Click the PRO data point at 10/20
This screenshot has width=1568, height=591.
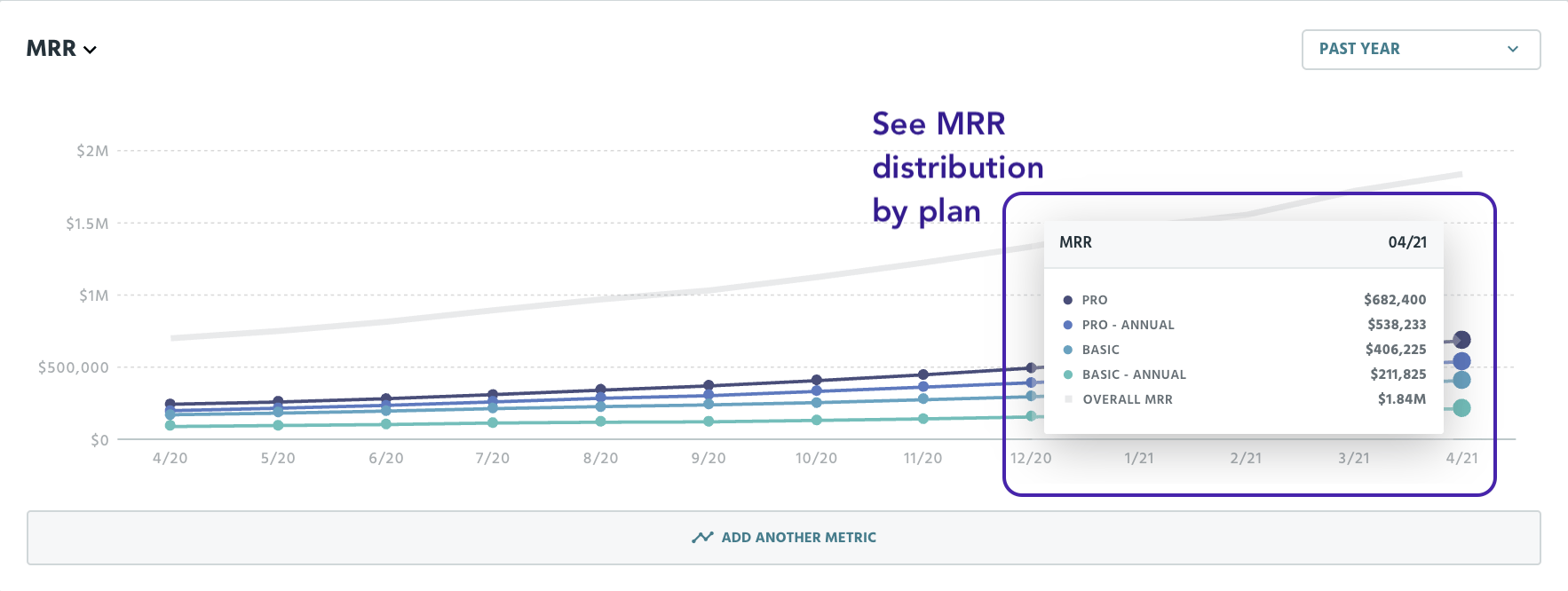[816, 381]
